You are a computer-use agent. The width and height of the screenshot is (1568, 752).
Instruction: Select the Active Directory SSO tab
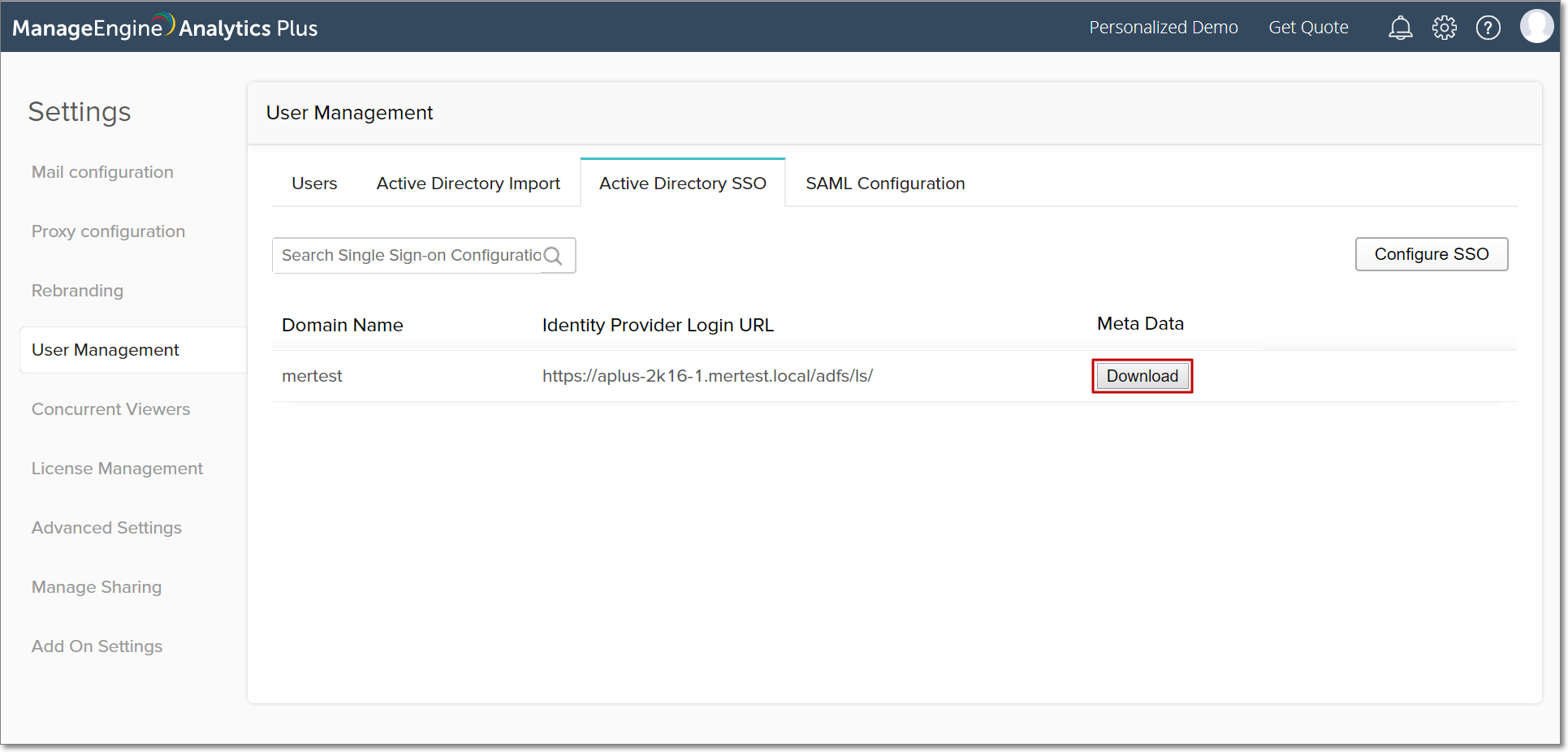click(682, 184)
